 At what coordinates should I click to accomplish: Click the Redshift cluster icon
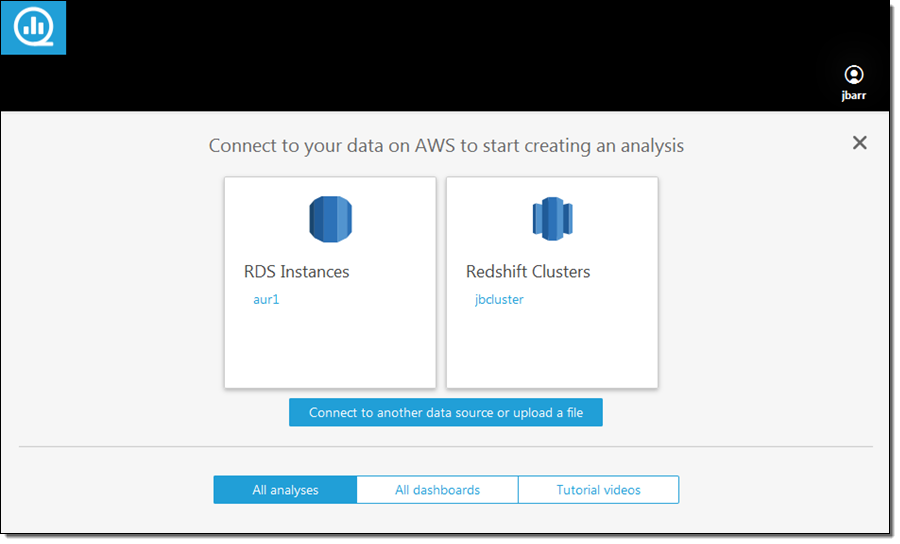click(551, 219)
